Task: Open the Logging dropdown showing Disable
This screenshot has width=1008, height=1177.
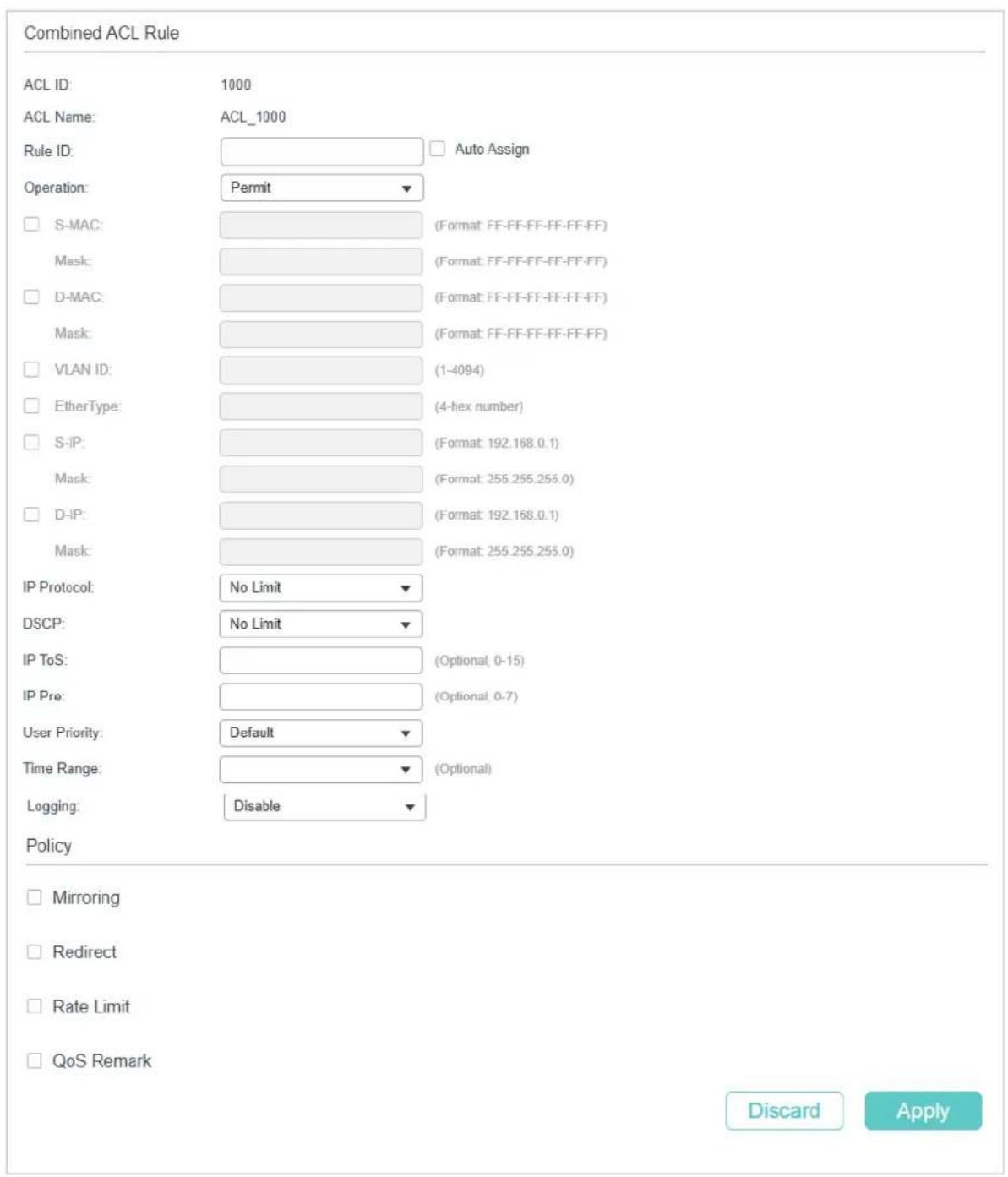Action: [324, 806]
